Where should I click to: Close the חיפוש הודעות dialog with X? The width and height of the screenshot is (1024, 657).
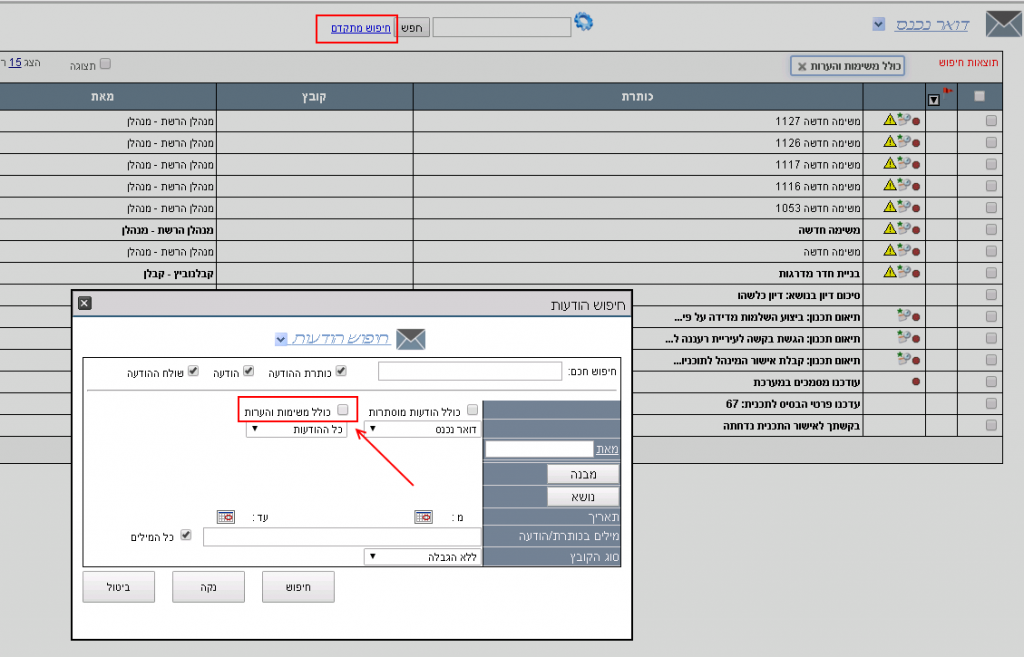(x=84, y=303)
